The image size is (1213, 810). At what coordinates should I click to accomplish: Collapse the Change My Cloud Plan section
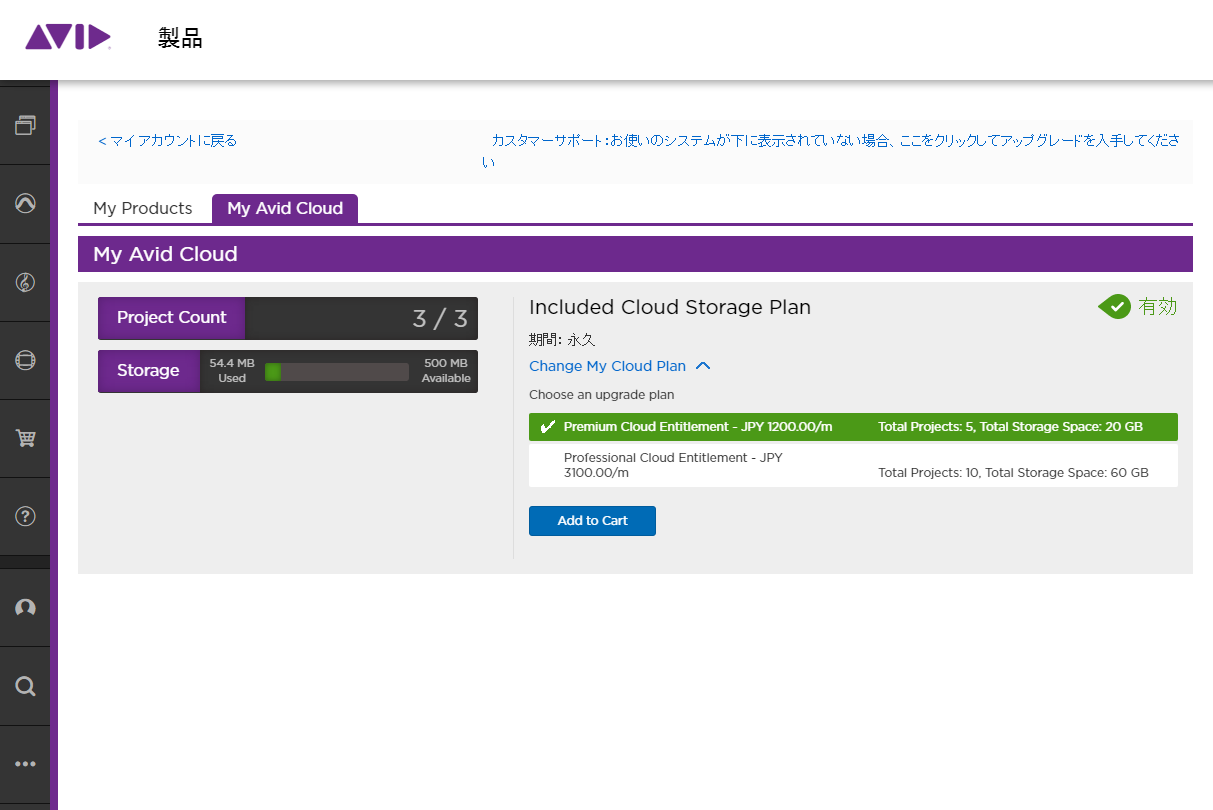pyautogui.click(x=620, y=366)
